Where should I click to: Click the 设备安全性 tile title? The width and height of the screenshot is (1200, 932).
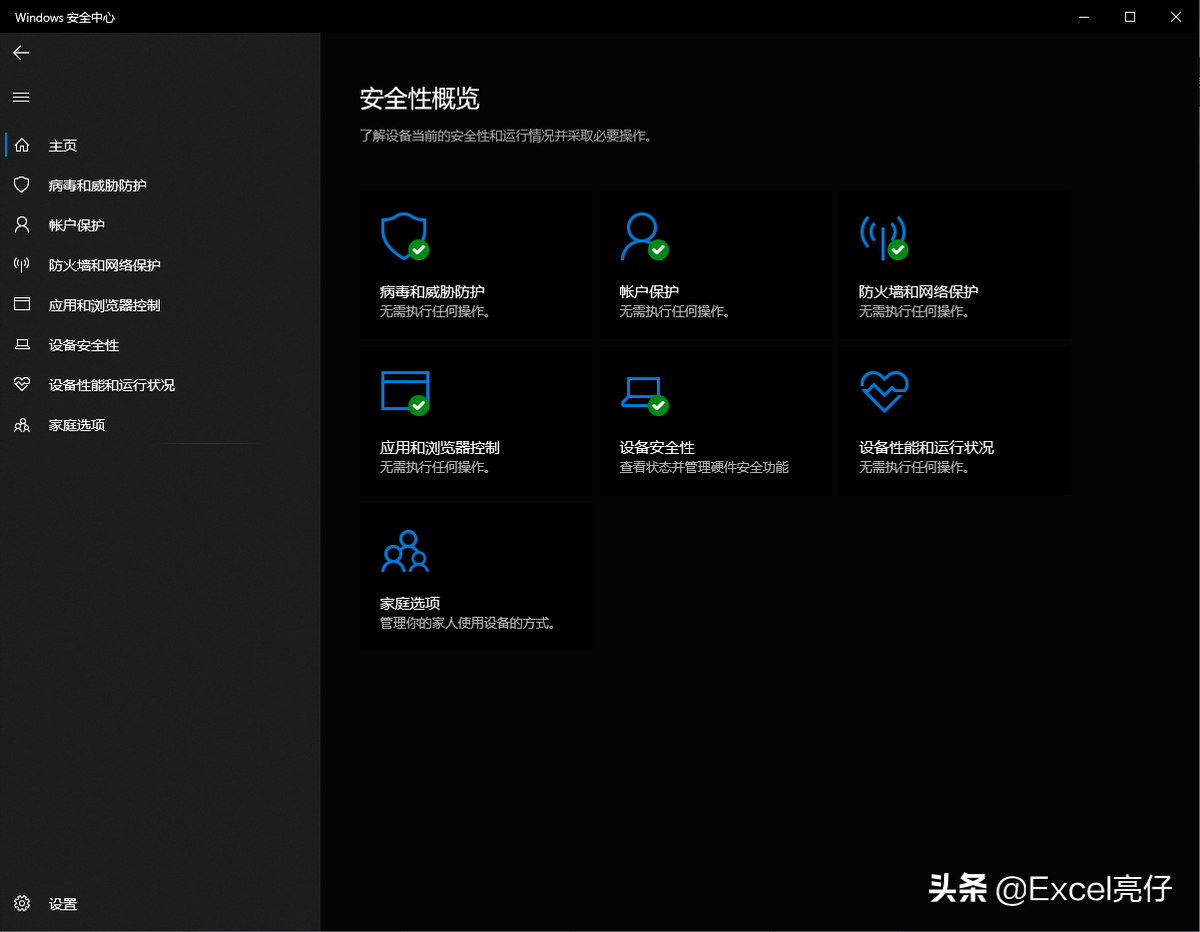point(656,448)
